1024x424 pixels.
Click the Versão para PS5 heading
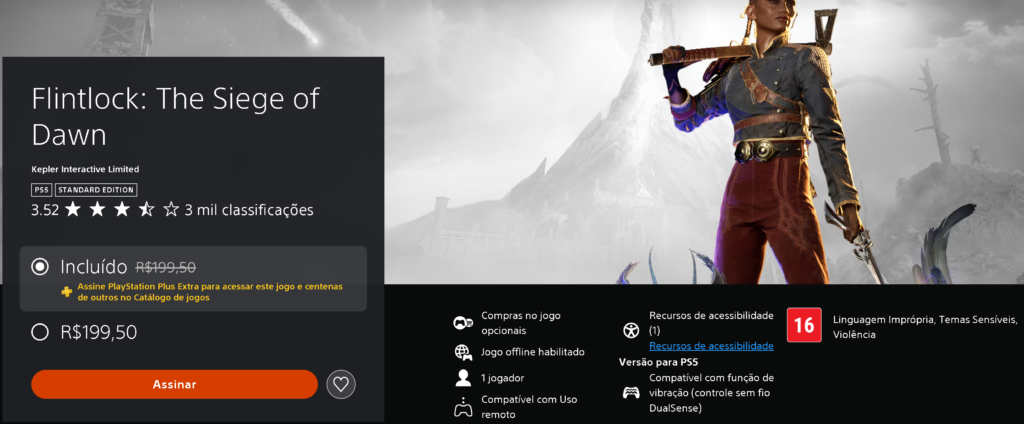pos(660,362)
